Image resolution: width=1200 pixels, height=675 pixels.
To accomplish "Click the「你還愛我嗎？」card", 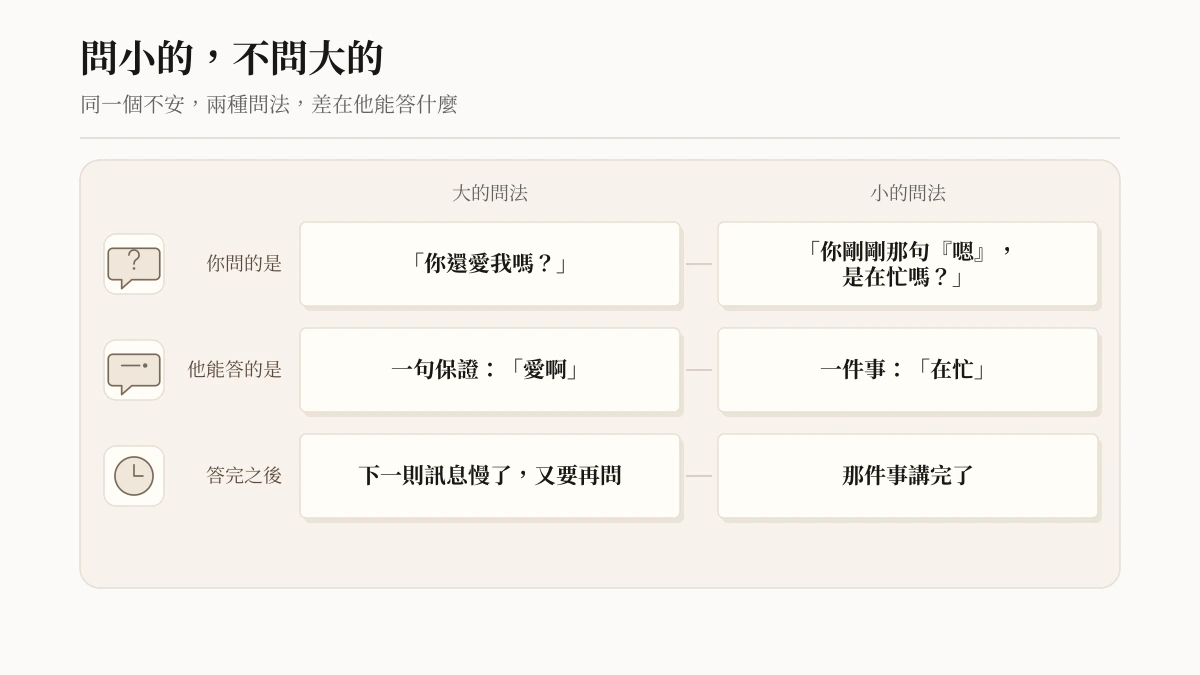I will [x=490, y=264].
